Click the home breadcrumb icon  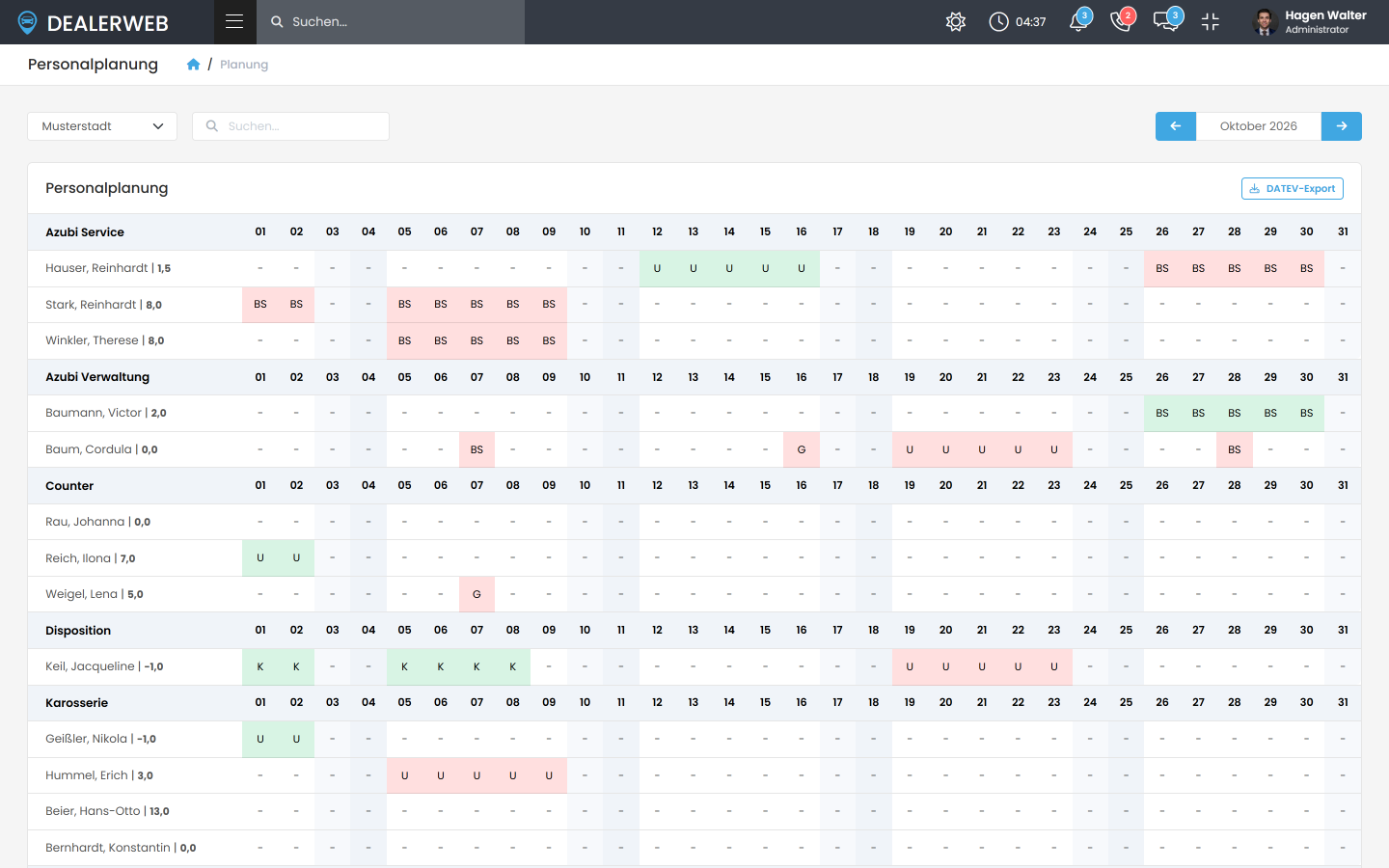coord(193,65)
